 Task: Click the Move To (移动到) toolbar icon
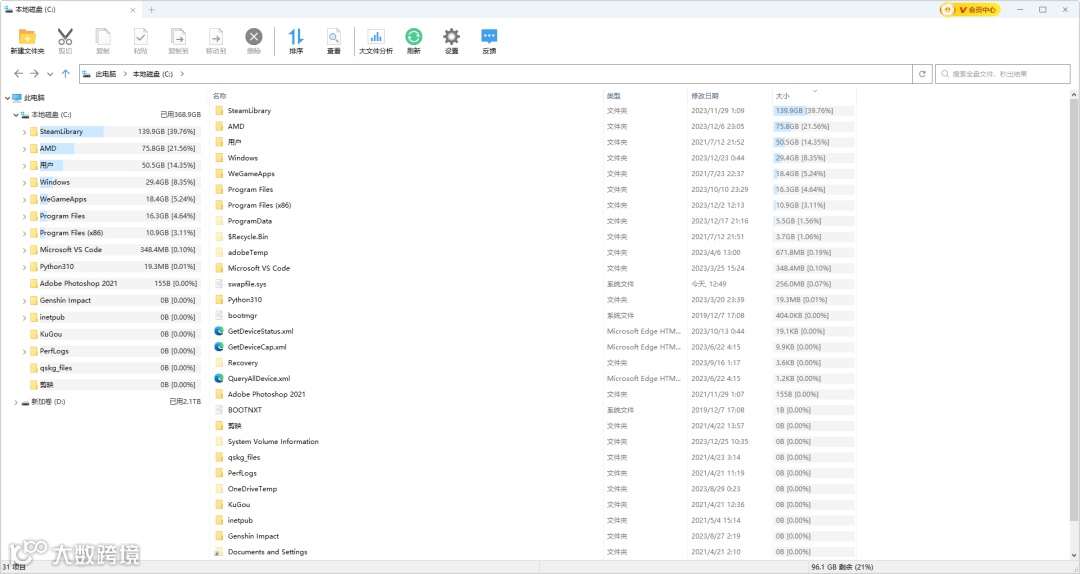(x=216, y=37)
